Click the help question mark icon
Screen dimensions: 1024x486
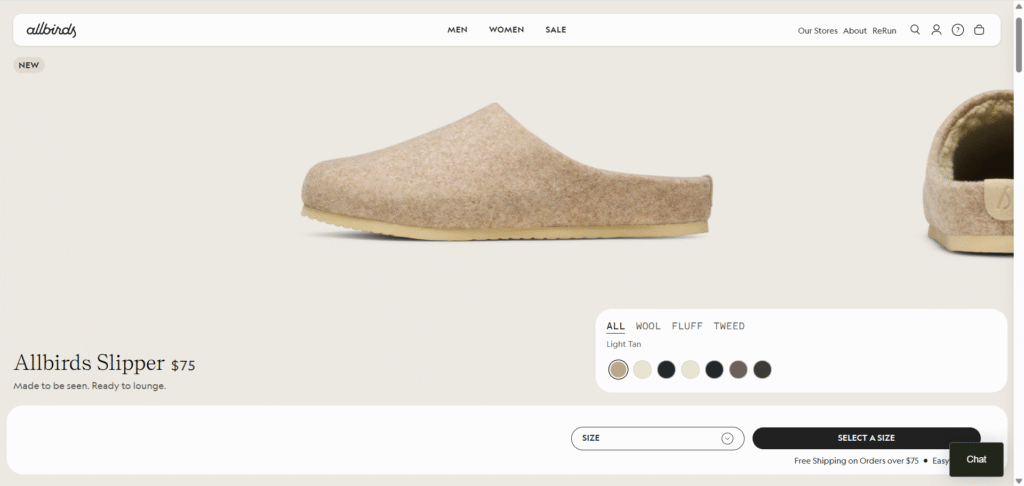tap(957, 30)
